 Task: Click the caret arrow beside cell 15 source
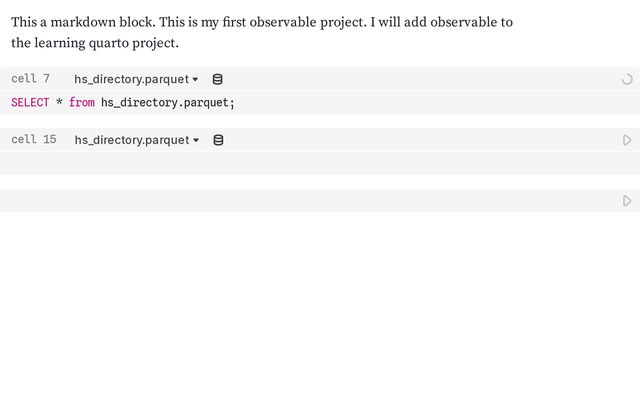195,140
